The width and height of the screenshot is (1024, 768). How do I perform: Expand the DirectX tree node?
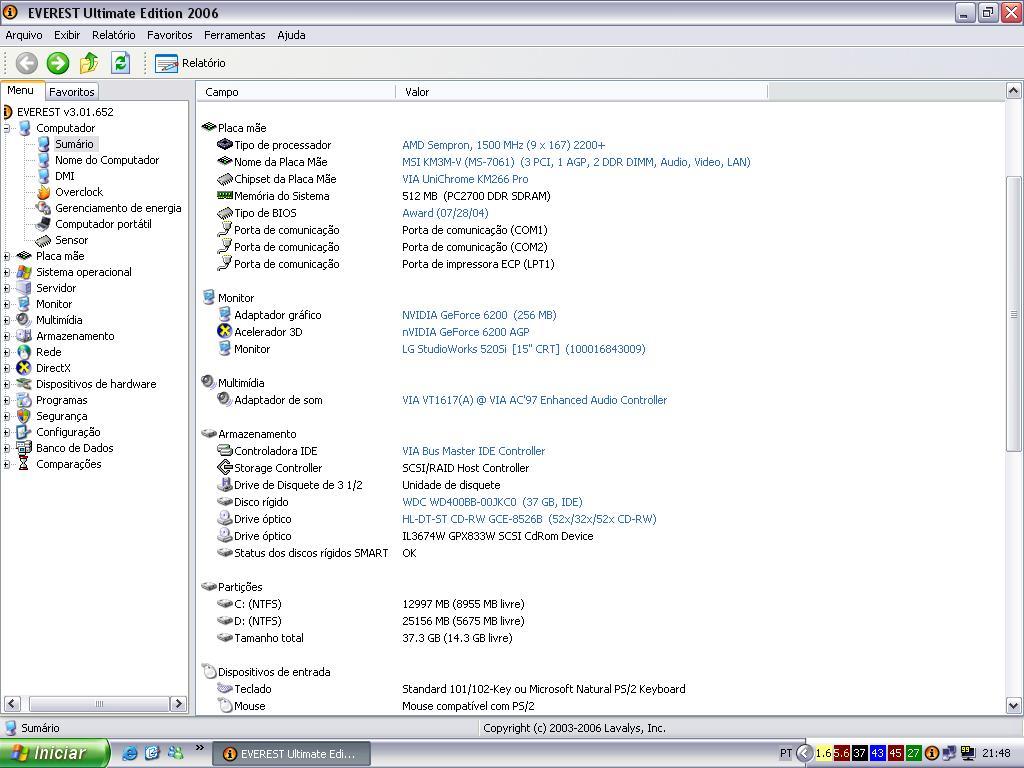pyautogui.click(x=7, y=368)
